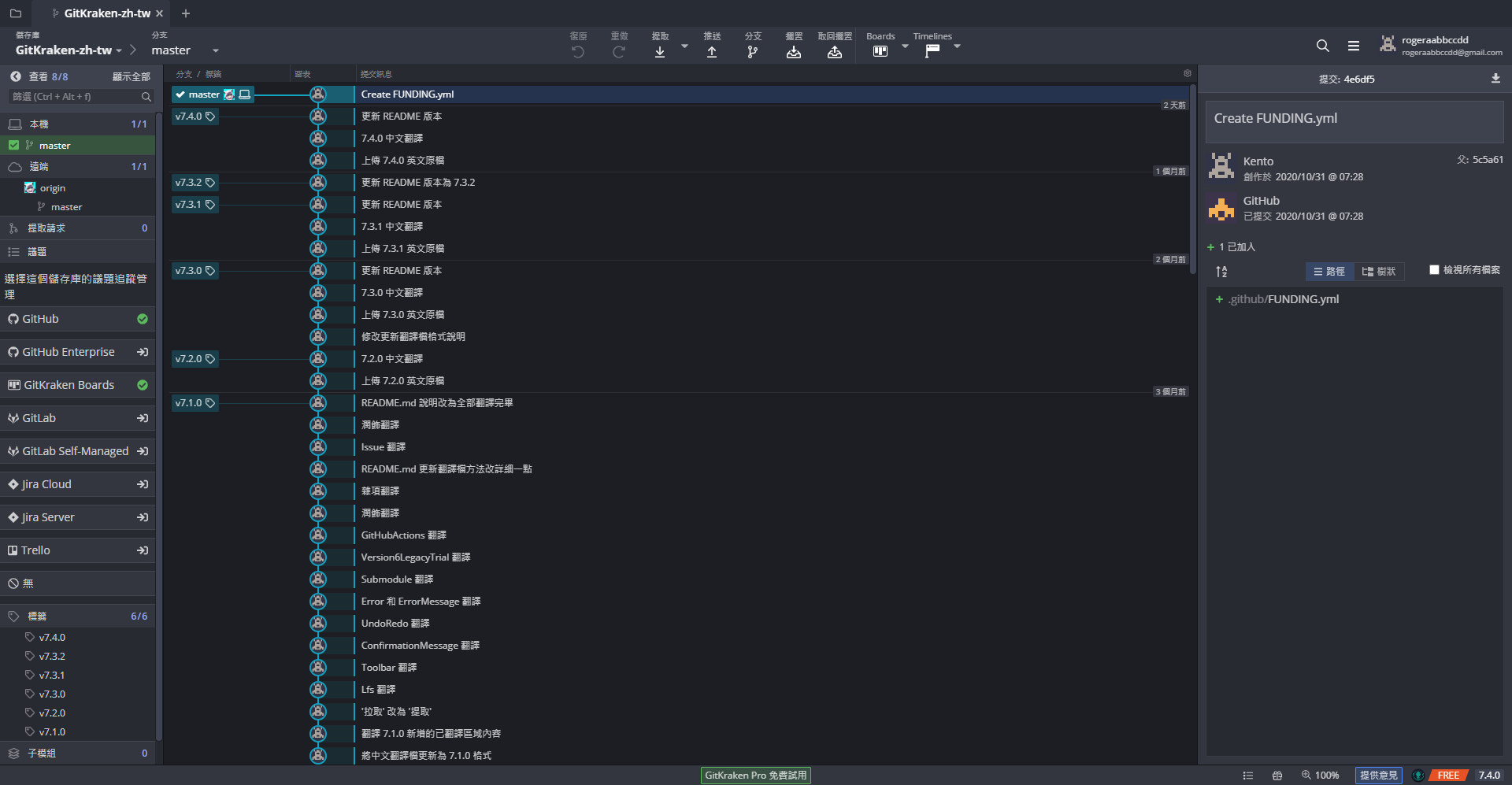Click the GitKraken-zh-tw tab

click(x=102, y=13)
